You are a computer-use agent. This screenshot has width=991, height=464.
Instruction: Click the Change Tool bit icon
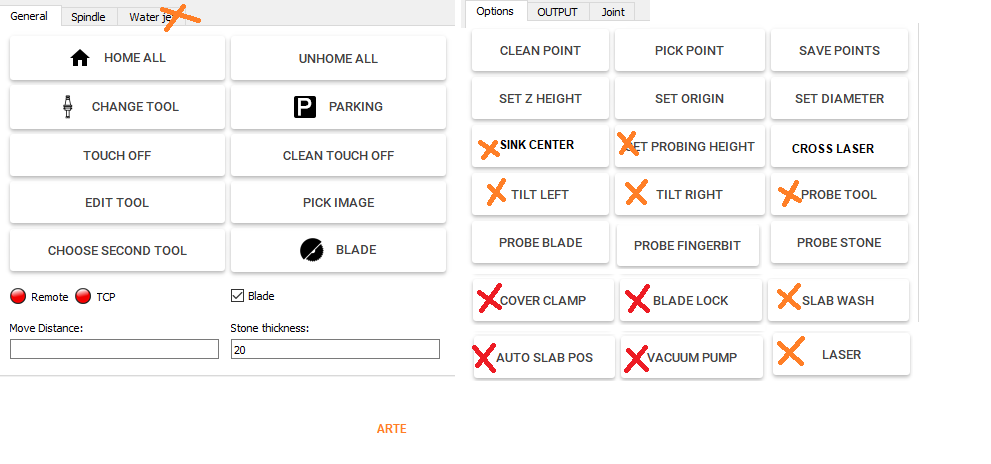coord(68,107)
